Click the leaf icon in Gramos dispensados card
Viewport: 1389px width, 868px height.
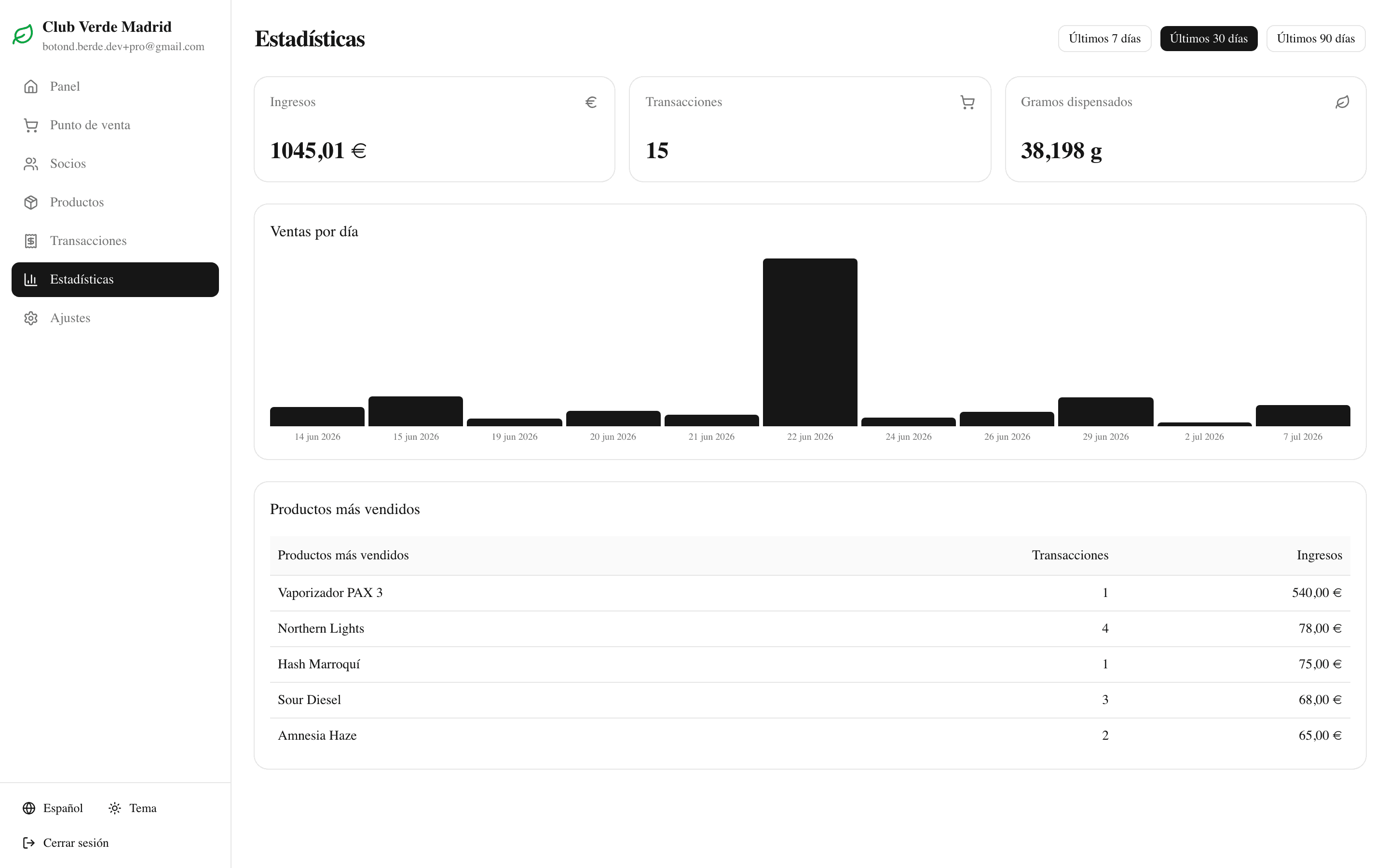1342,102
